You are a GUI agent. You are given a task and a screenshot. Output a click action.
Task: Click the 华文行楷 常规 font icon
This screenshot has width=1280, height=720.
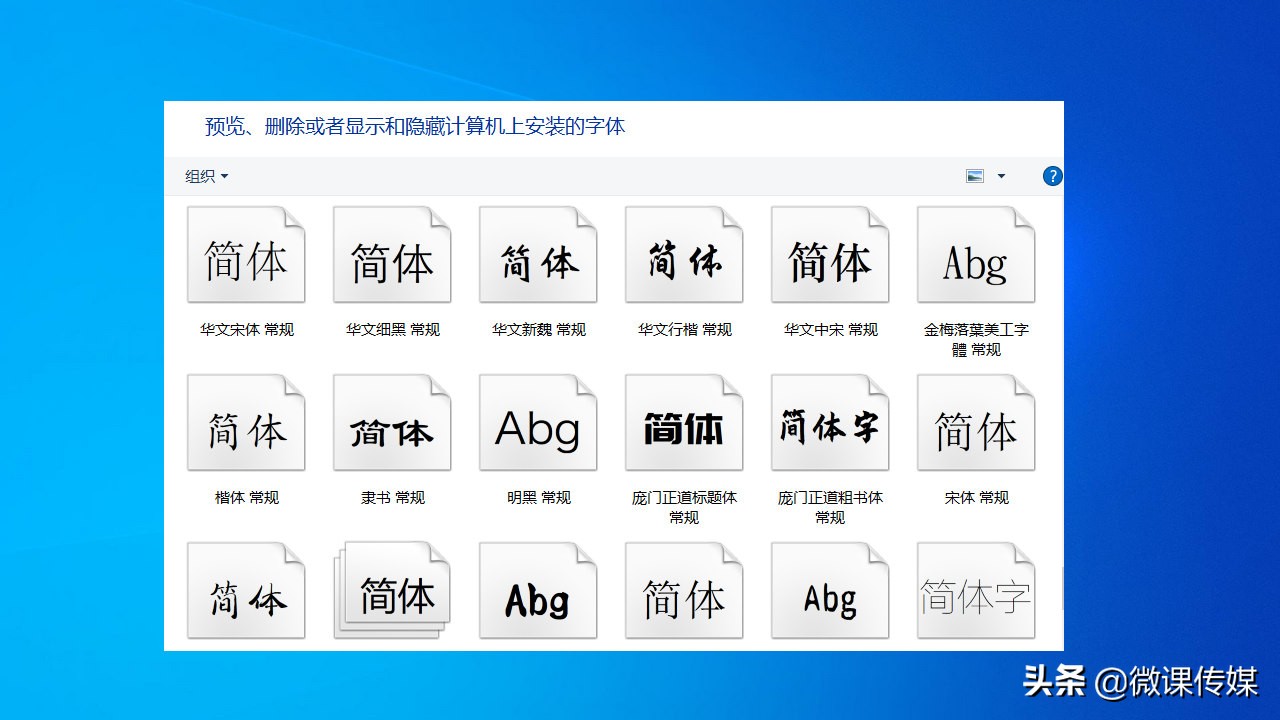(684, 254)
